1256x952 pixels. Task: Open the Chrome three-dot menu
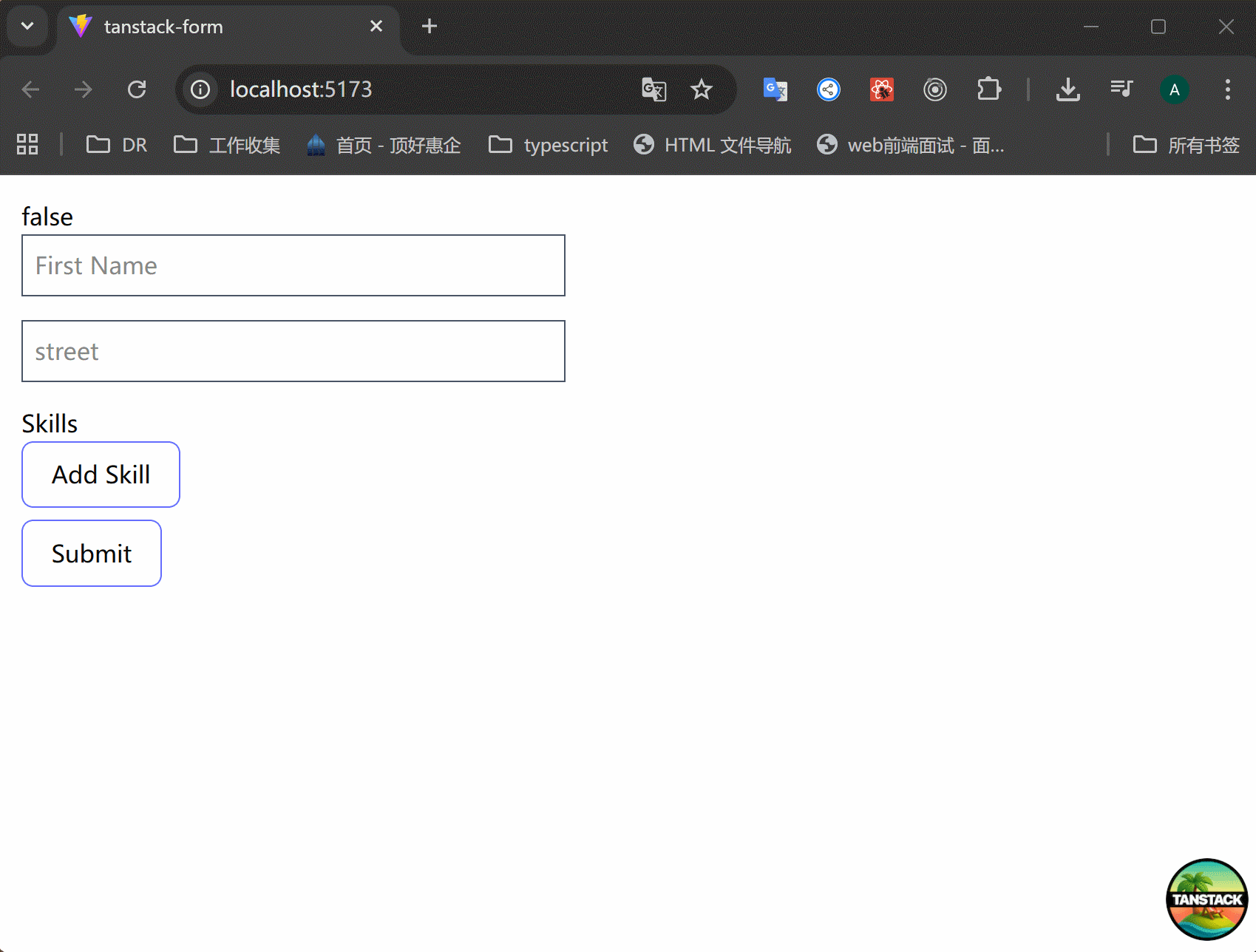coord(1227,89)
